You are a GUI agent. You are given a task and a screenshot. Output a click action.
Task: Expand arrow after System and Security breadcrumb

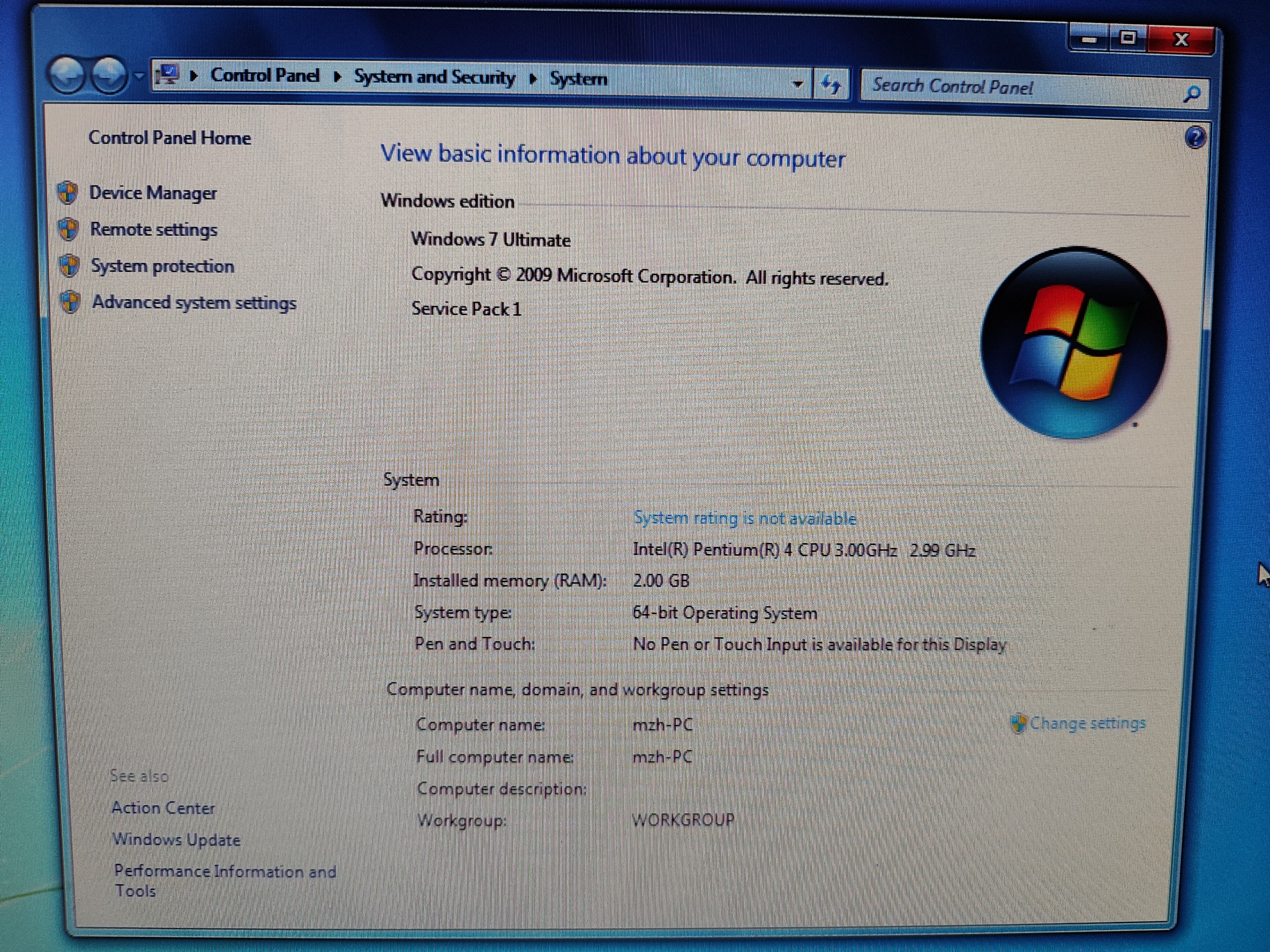point(533,79)
